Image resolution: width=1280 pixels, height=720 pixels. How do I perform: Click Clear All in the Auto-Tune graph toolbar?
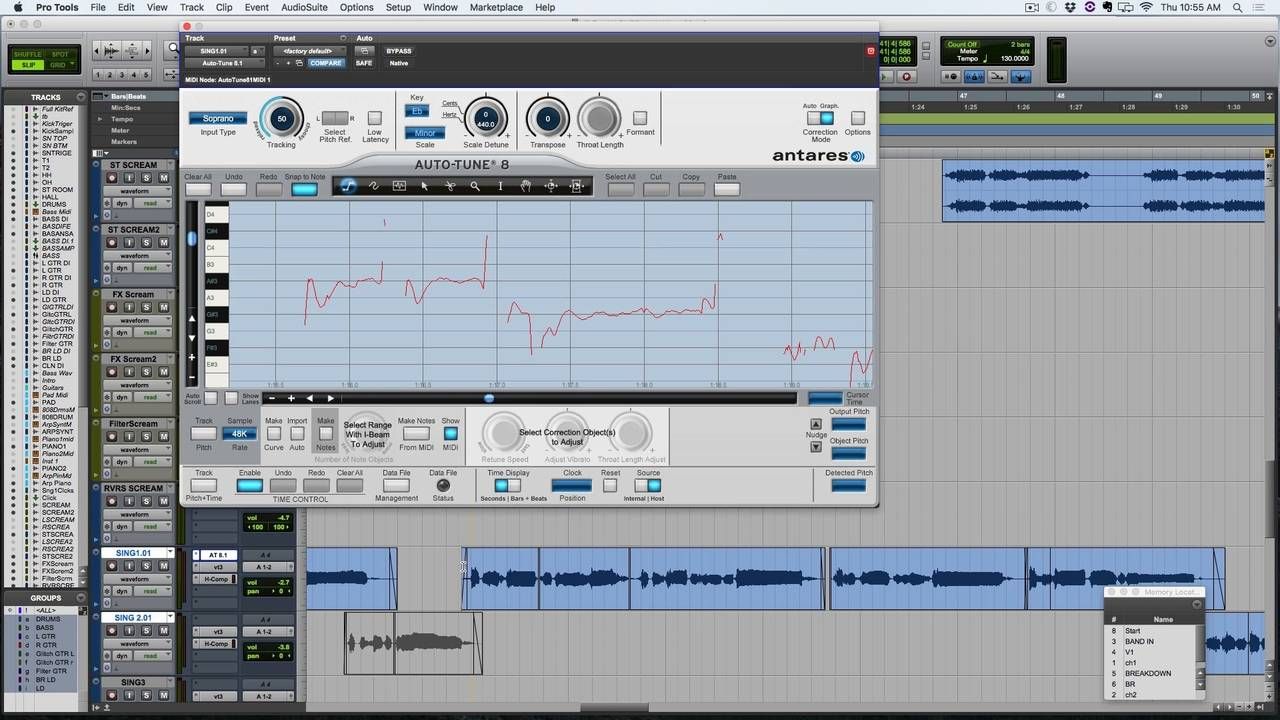198,189
